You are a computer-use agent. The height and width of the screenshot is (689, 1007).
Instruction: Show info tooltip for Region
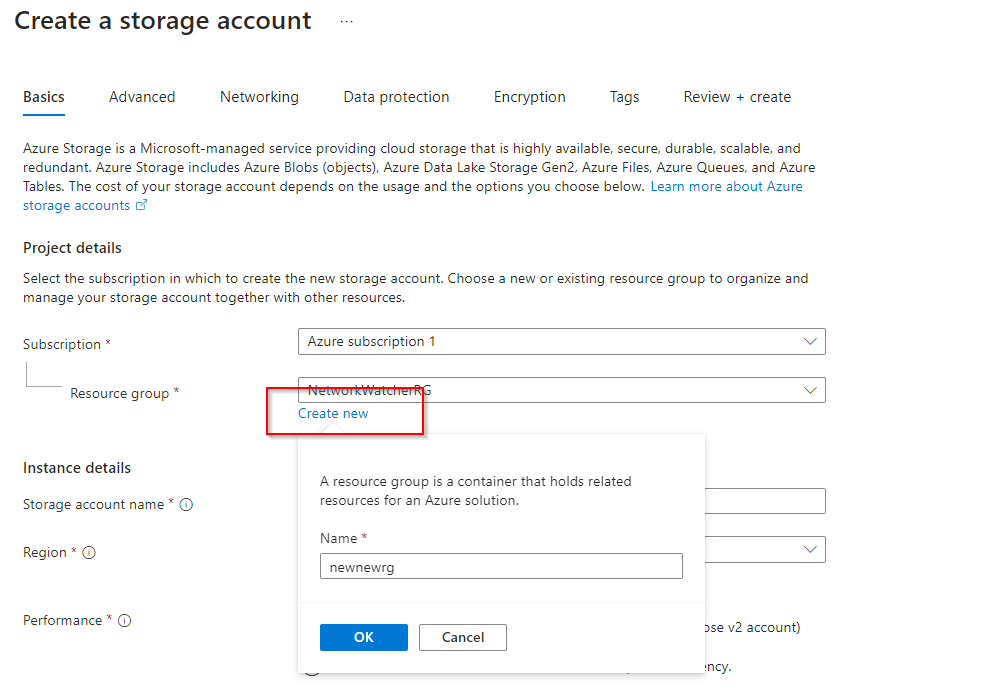(x=89, y=553)
